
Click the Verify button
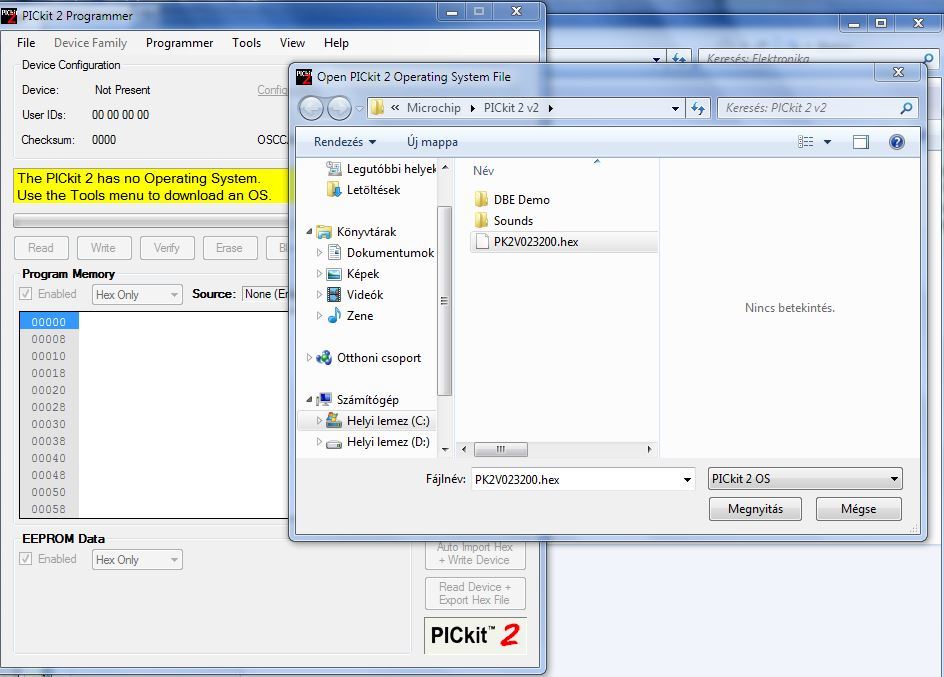pyautogui.click(x=167, y=248)
